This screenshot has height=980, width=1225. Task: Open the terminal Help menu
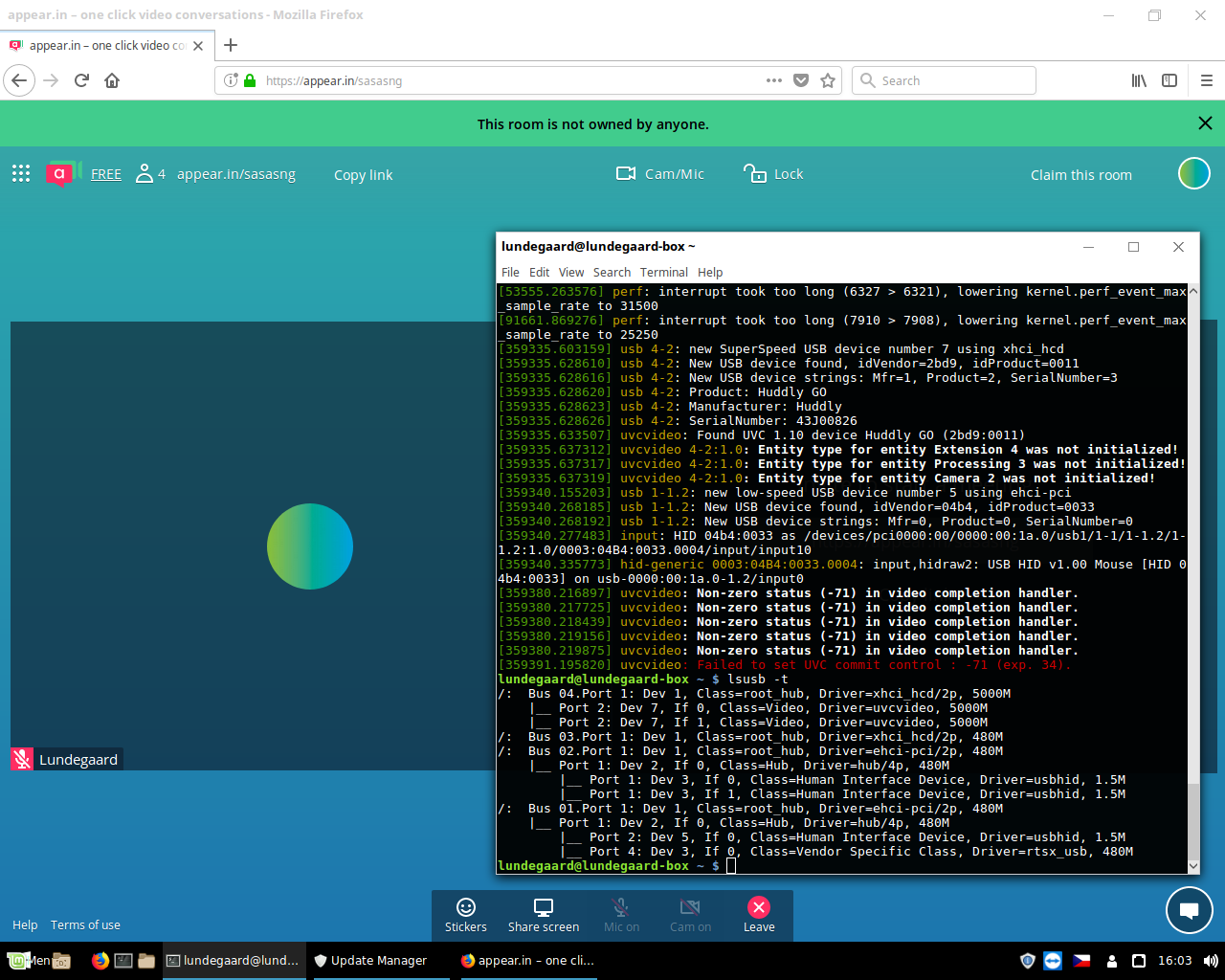coord(710,272)
